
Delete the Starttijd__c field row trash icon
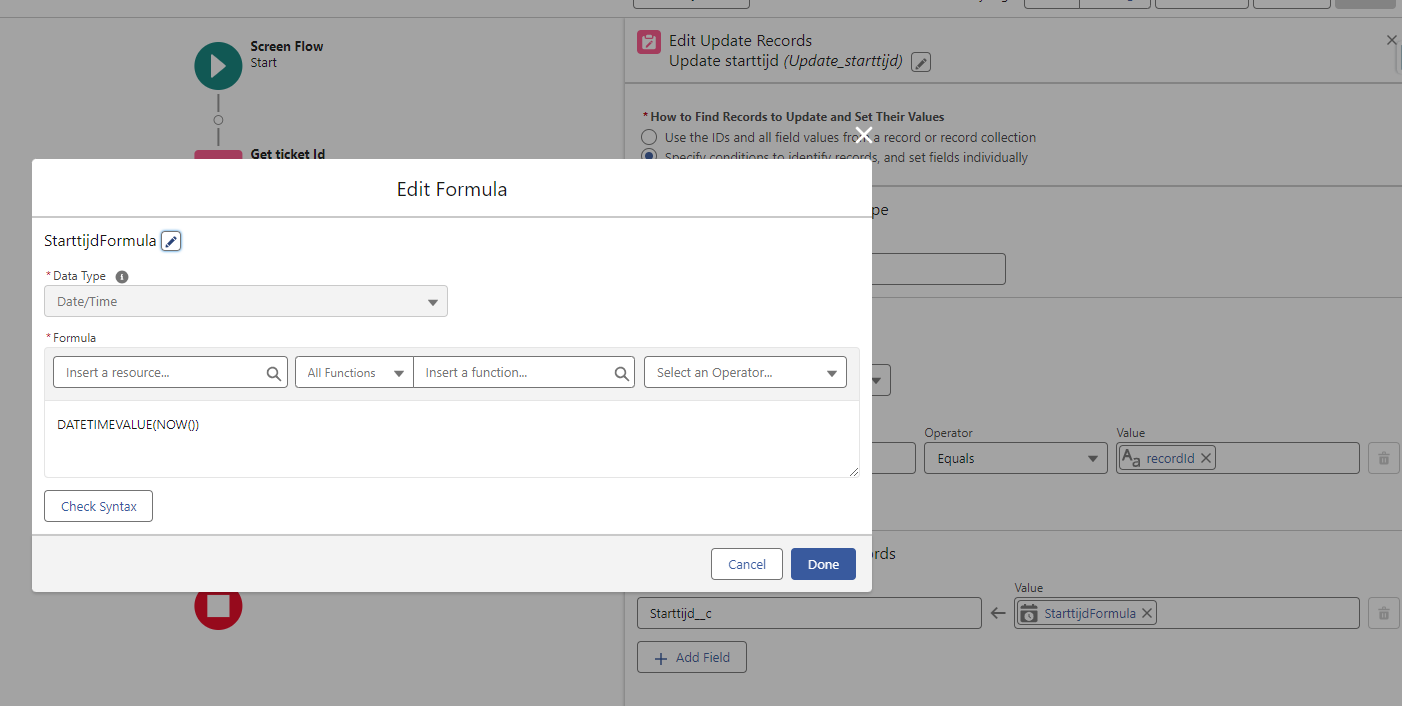click(1383, 613)
